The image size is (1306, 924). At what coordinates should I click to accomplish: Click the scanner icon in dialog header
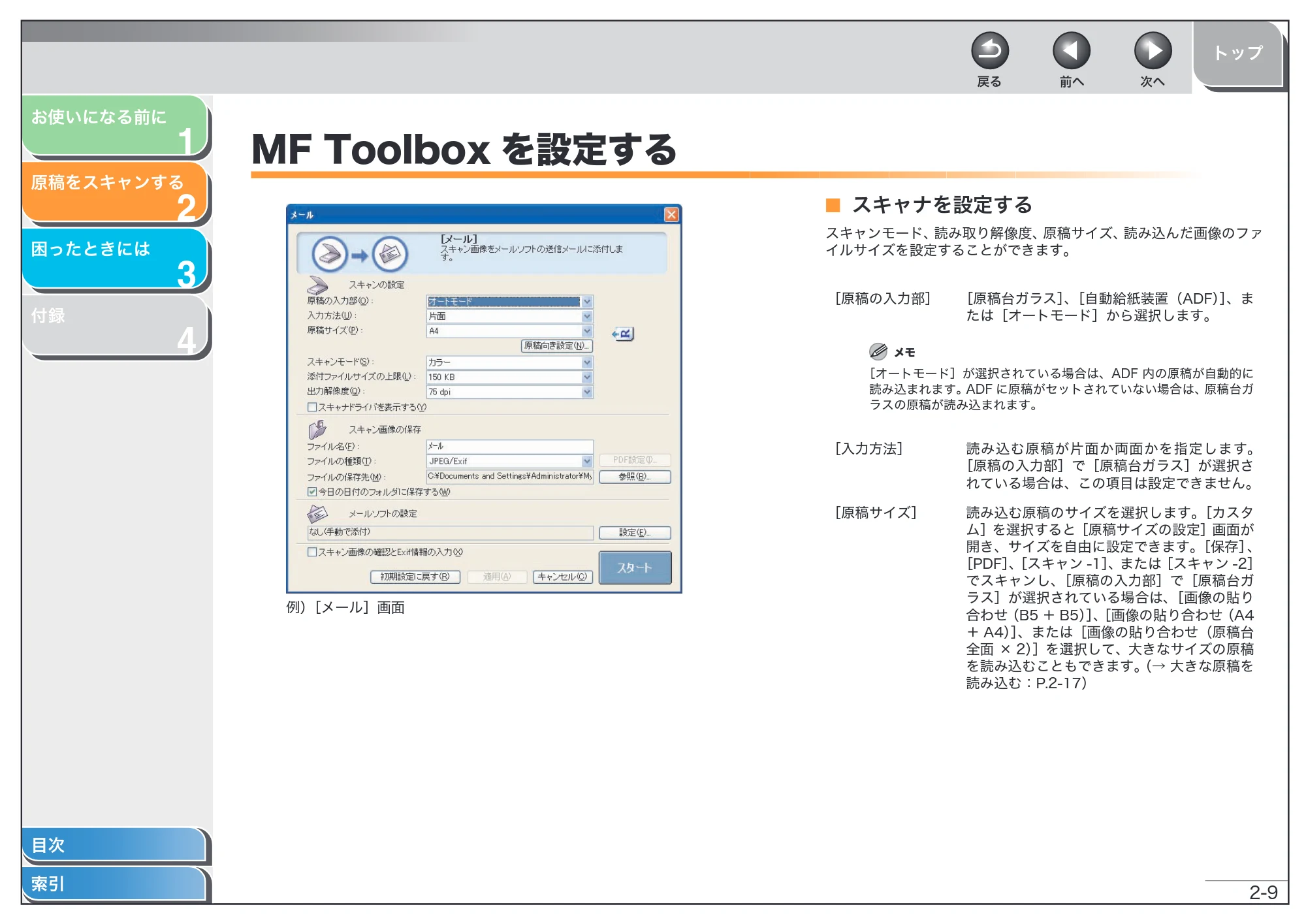[330, 254]
